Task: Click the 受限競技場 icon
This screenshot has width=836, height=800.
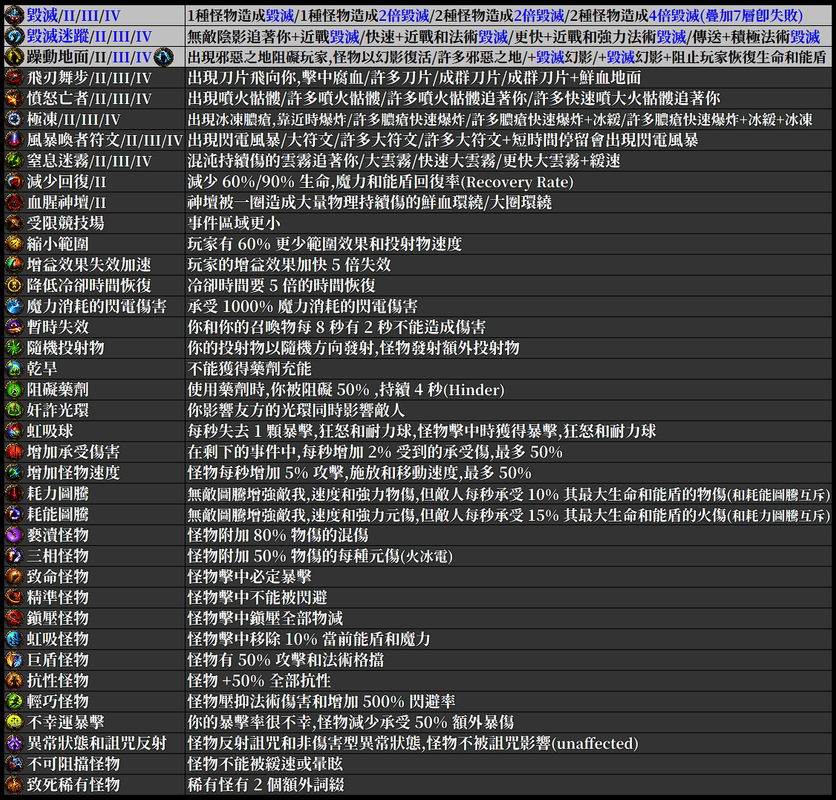Action: tap(14, 223)
